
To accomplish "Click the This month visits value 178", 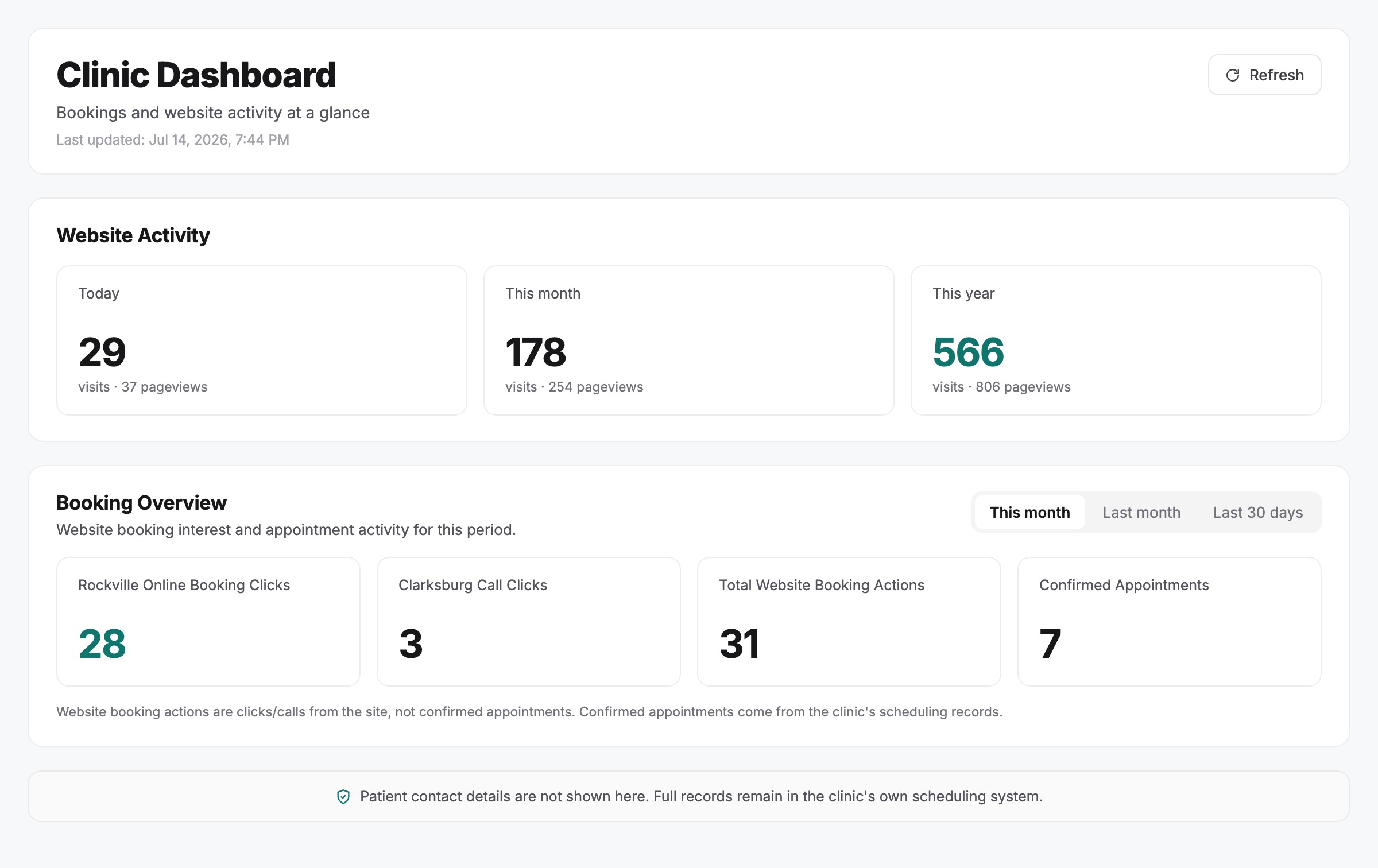I will click(536, 352).
